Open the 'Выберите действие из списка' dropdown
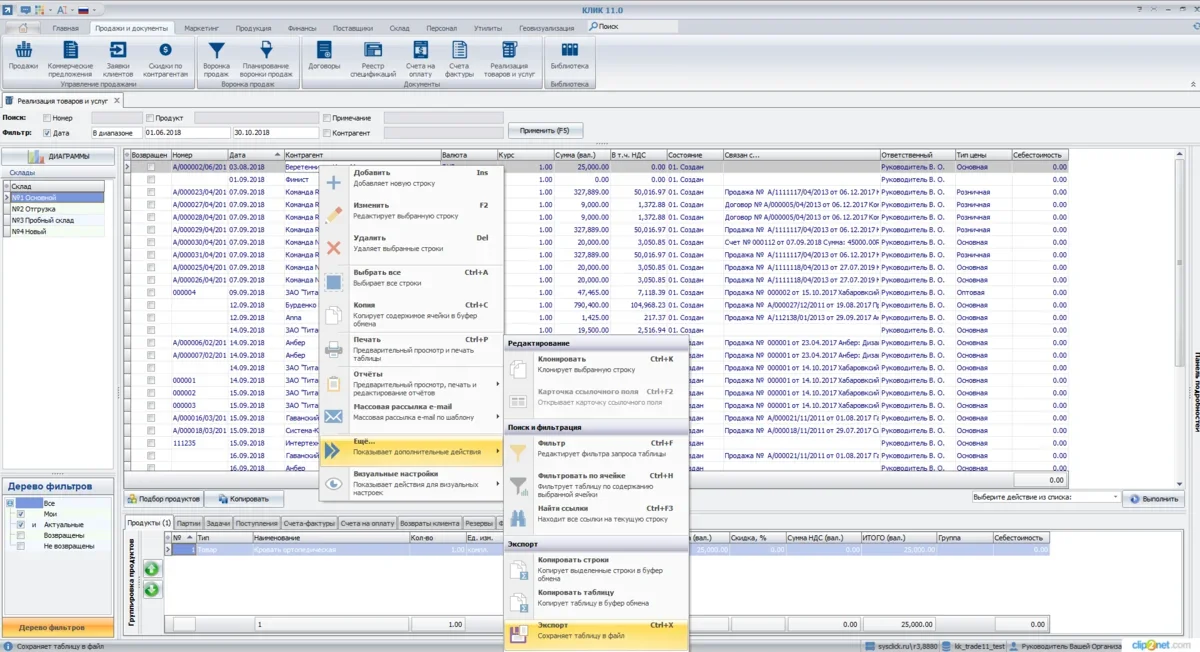 (1045, 497)
